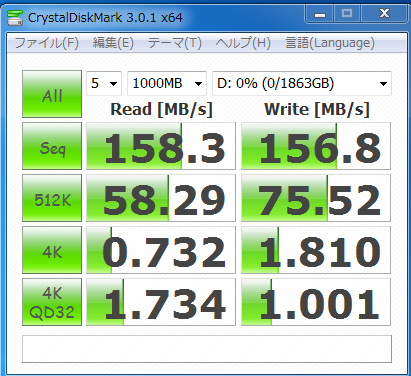
Task: Click the Read [MB/s] column header
Action: 161,109
